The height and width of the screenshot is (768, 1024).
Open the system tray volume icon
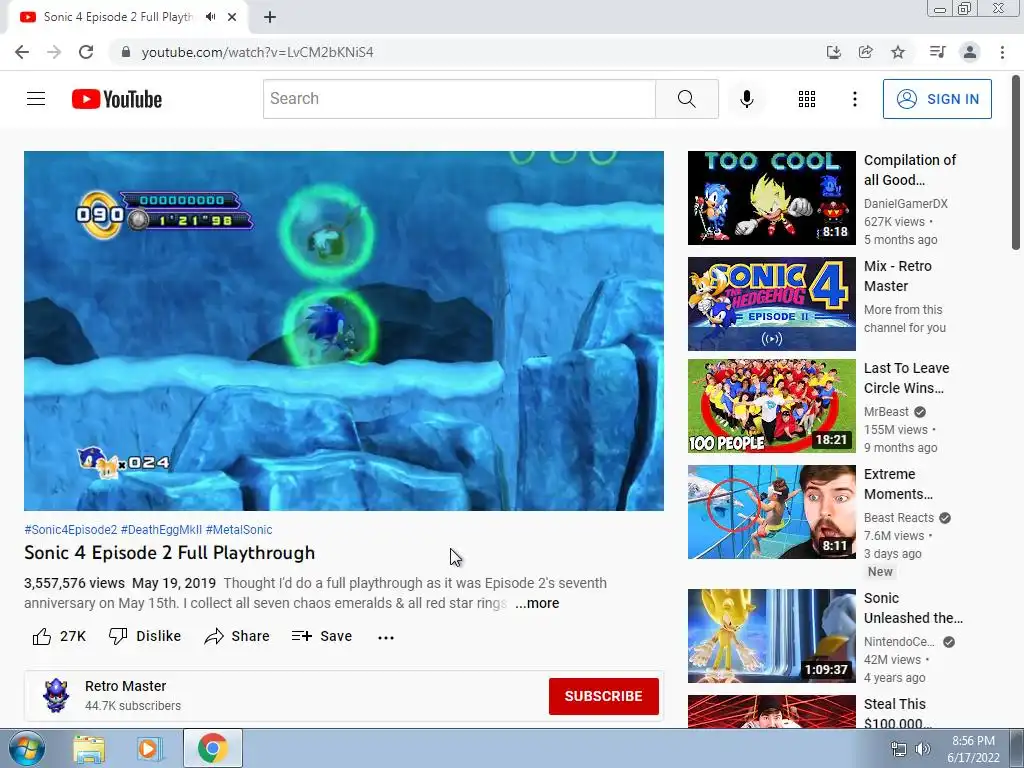pyautogui.click(x=923, y=749)
